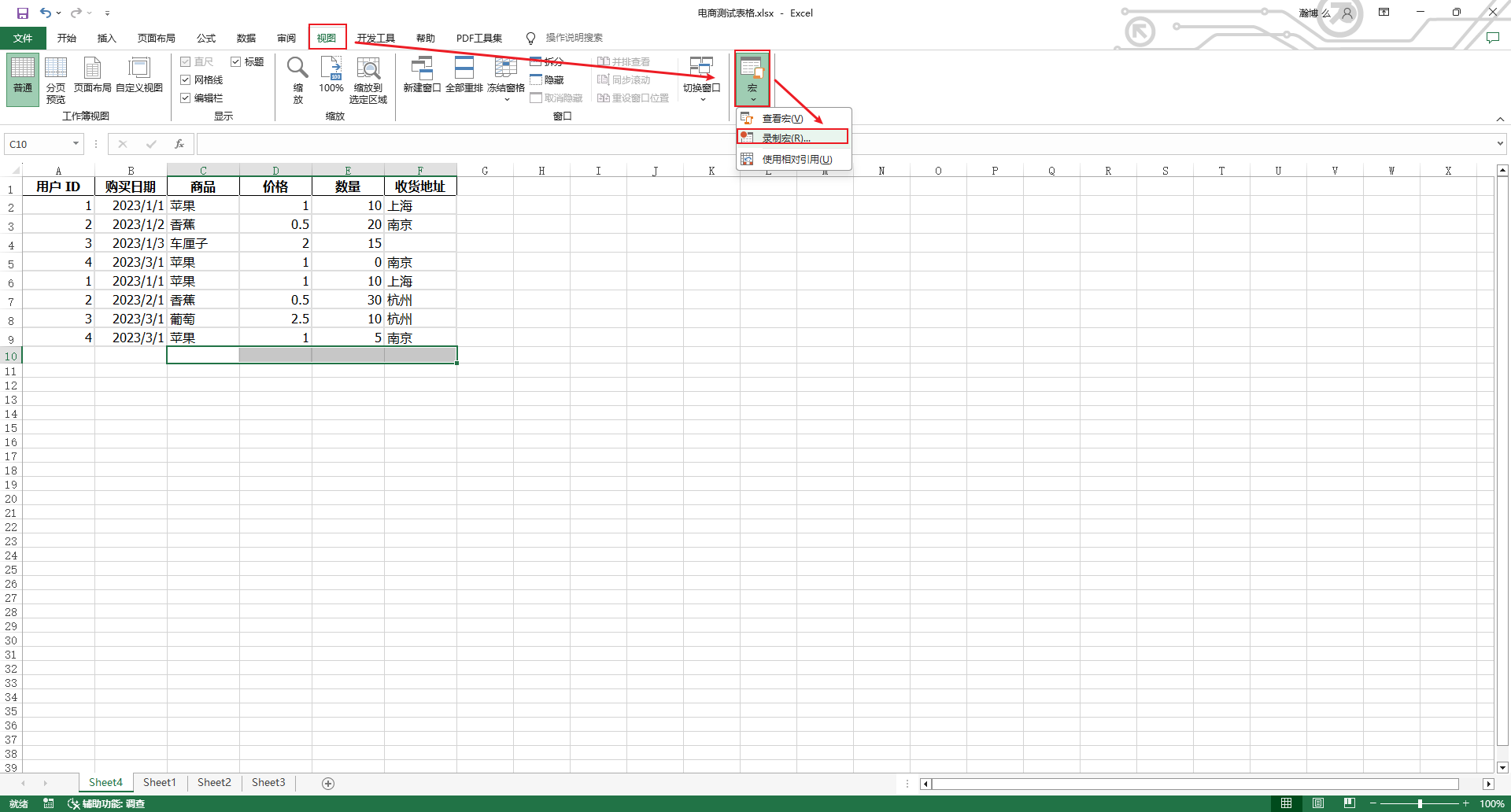Switch to the Sheet2 tab
The height and width of the screenshot is (812, 1511).
214,783
